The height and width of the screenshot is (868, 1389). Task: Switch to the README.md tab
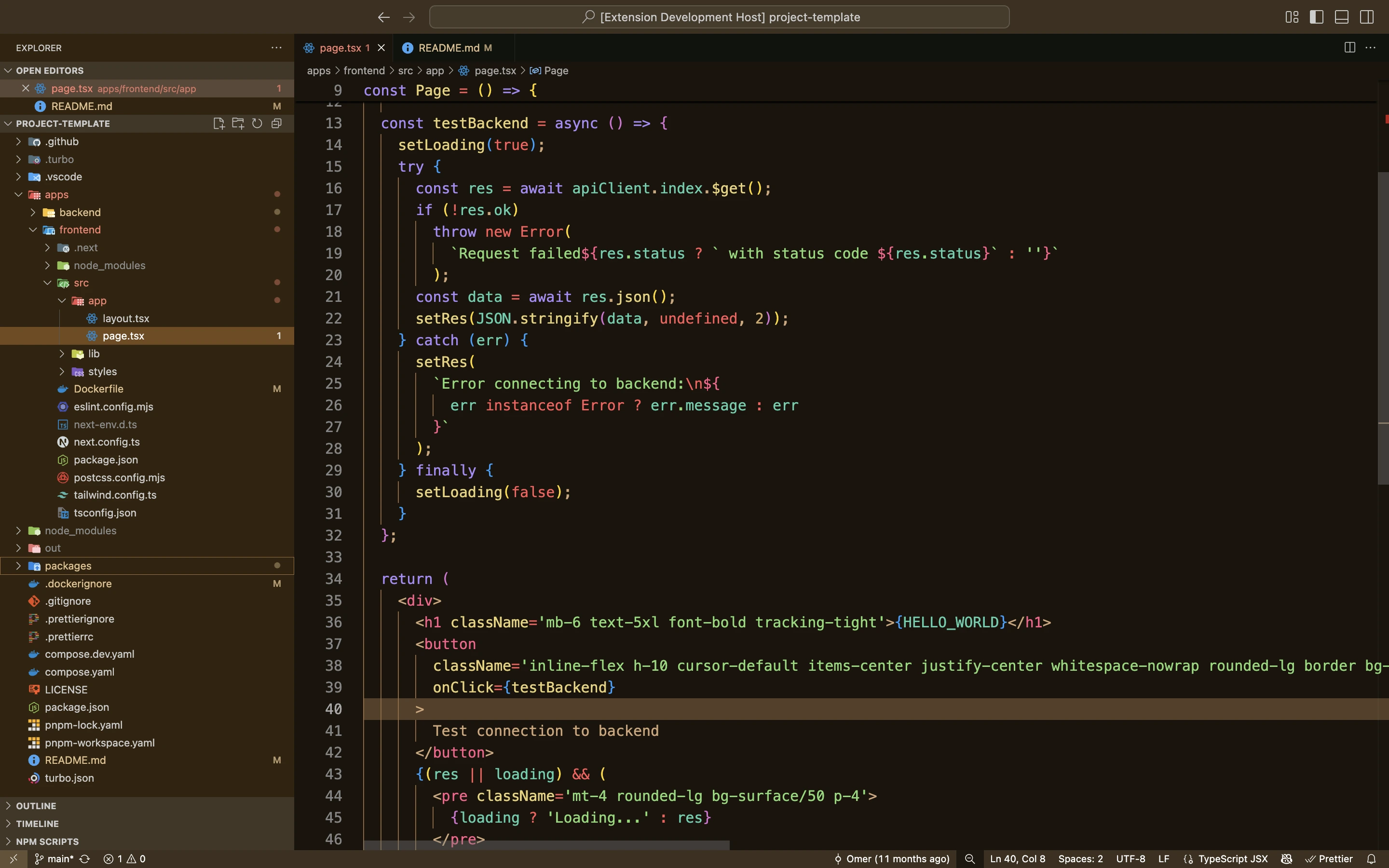click(448, 48)
